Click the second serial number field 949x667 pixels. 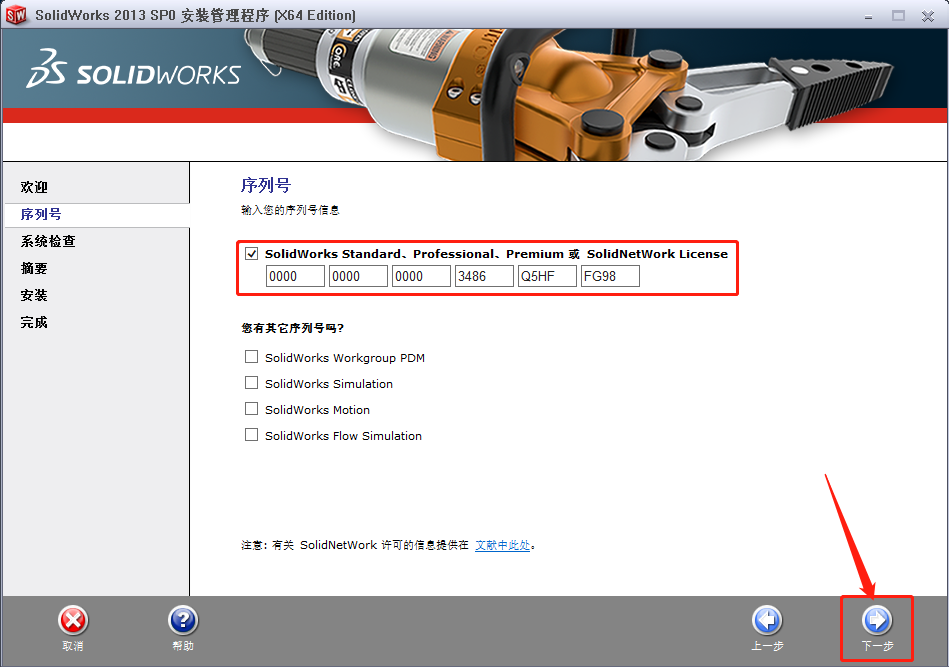pos(358,276)
